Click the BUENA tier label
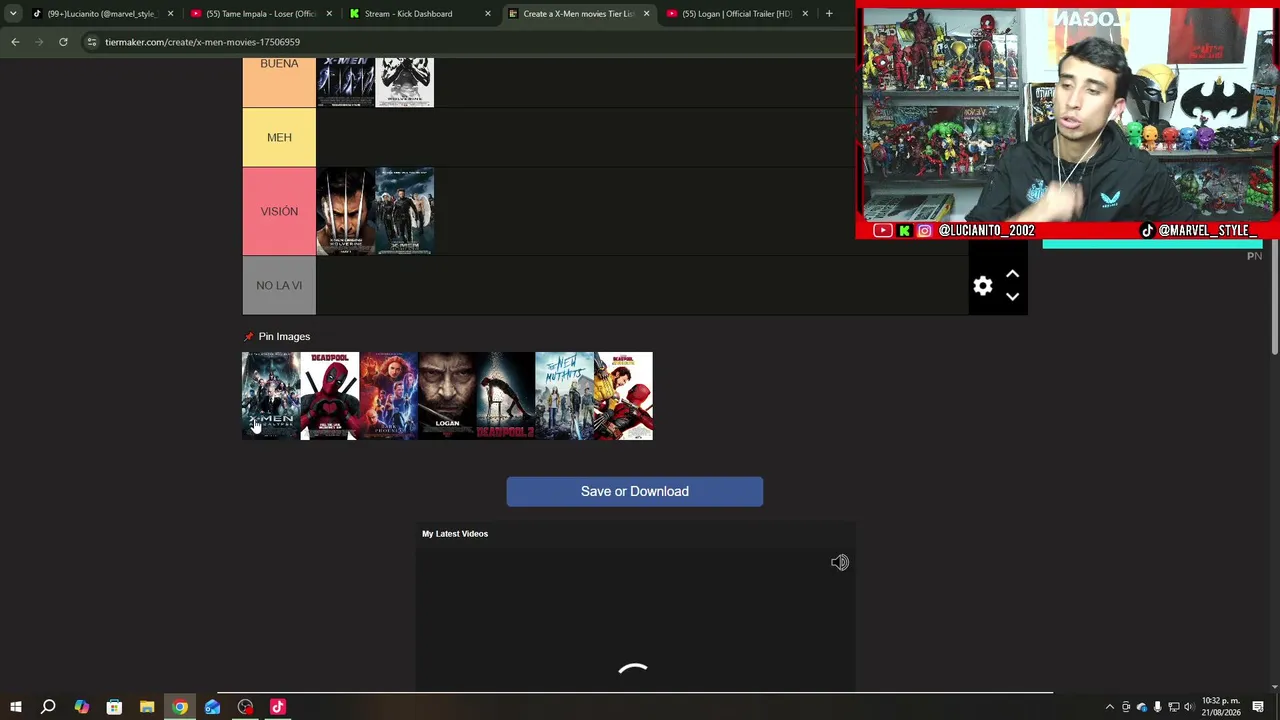1280x720 pixels. [279, 82]
